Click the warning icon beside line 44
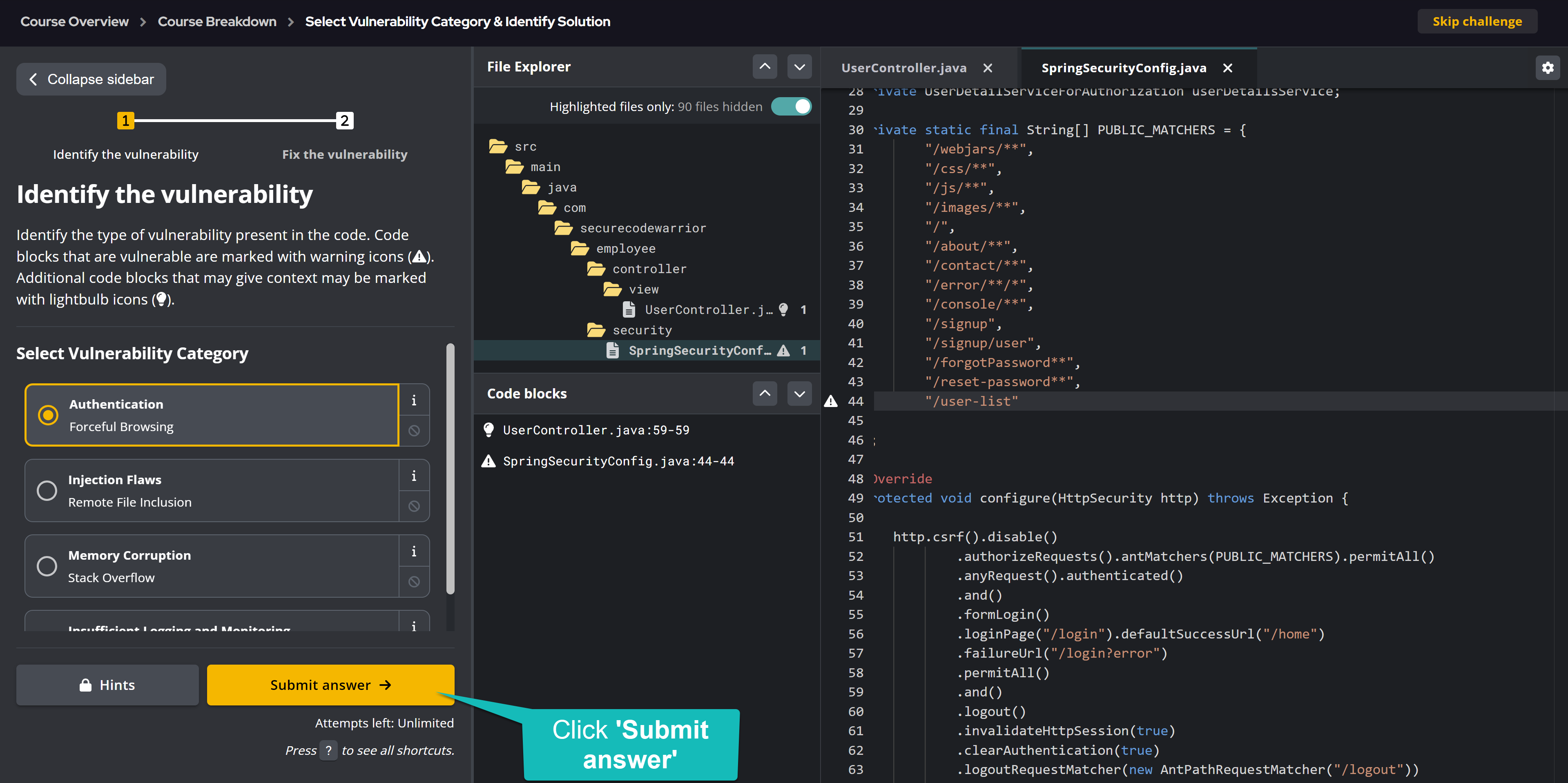Screen dimensions: 1568x783 tap(830, 401)
